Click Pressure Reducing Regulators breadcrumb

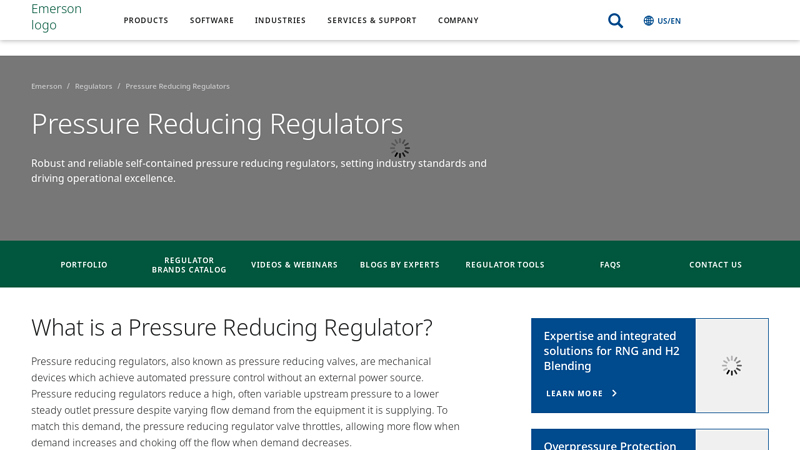click(178, 86)
